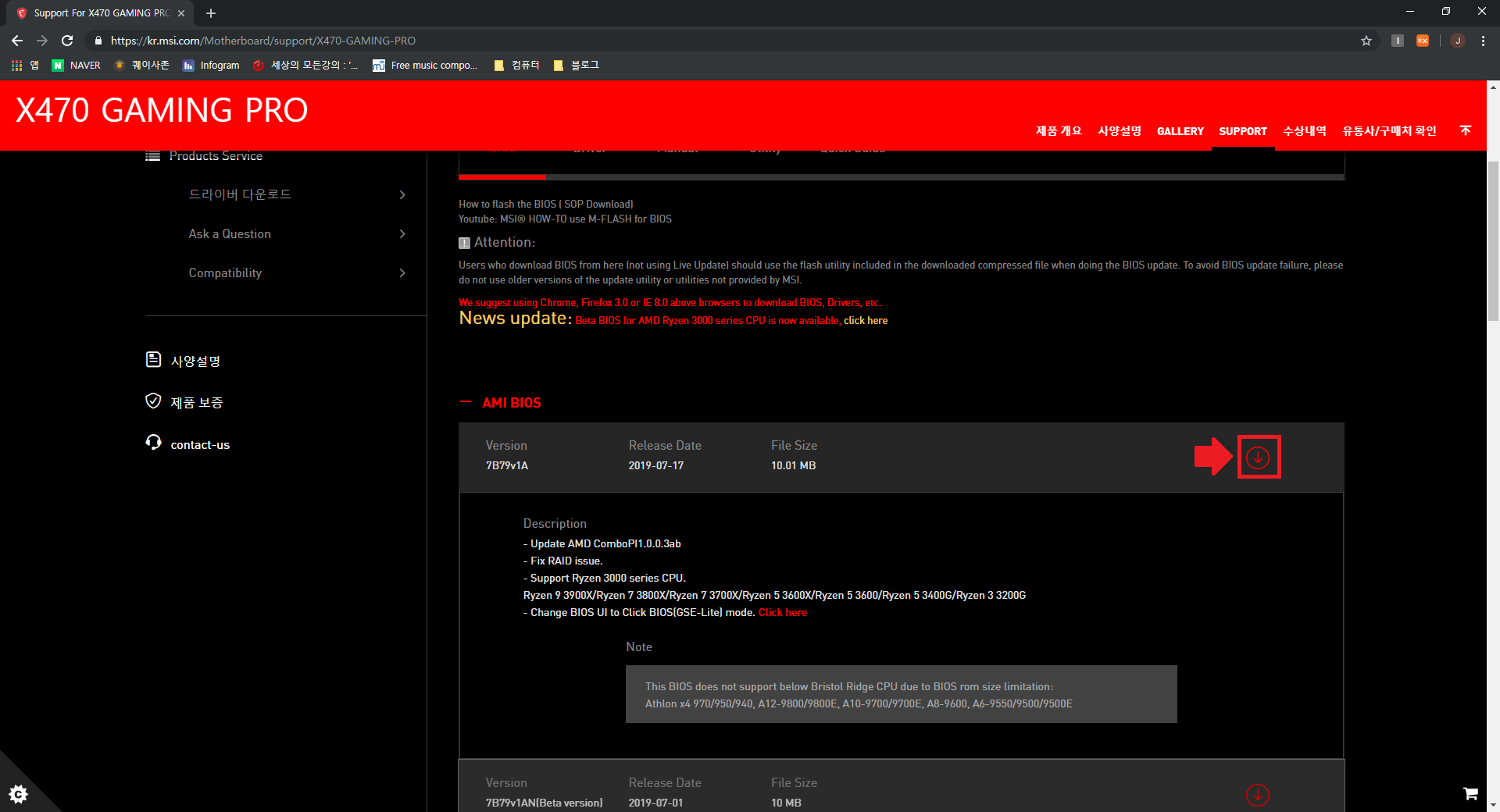Click the address bar URL
The image size is (1500, 812).
point(262,41)
